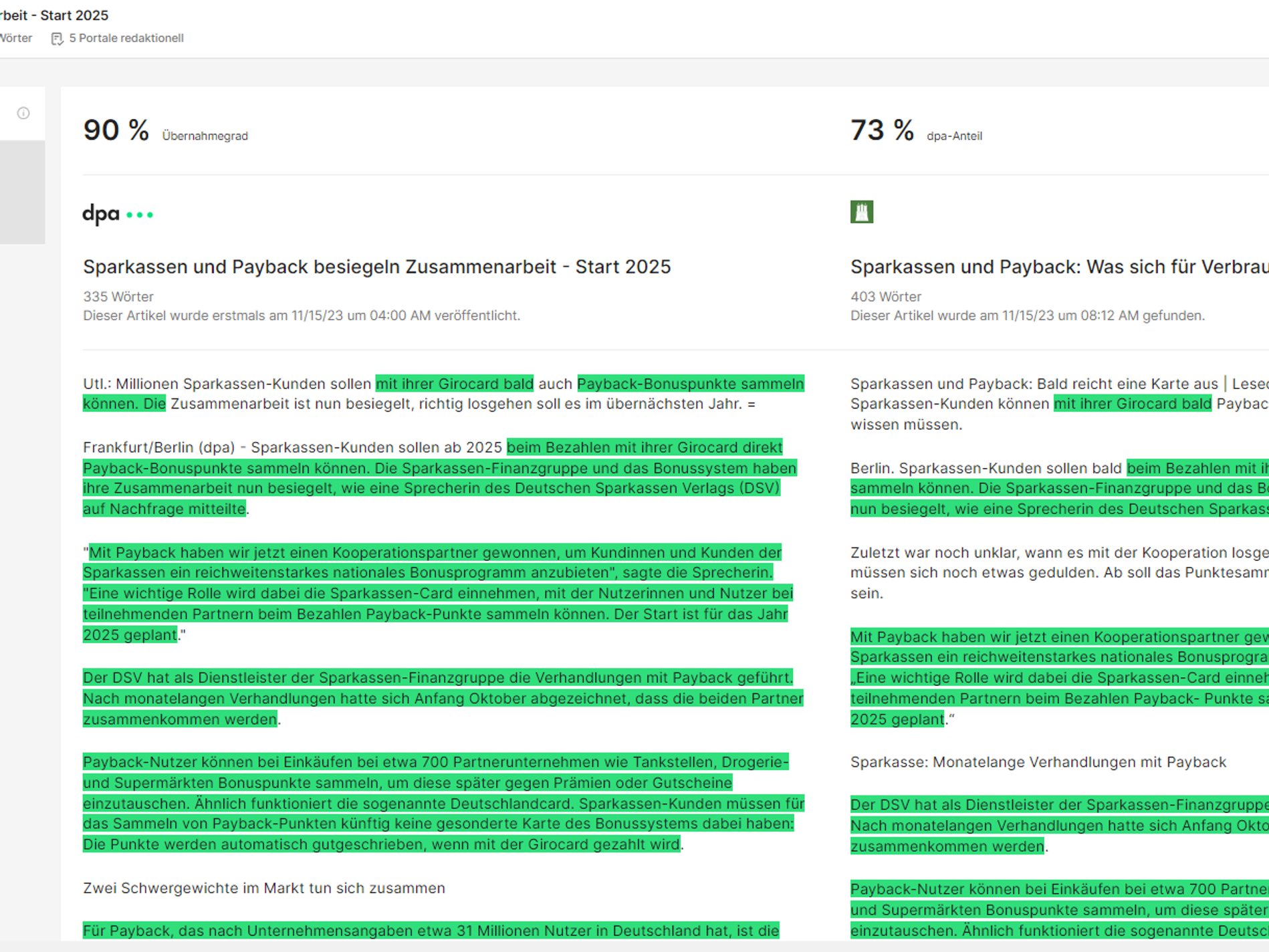Click the paragraph starting 'Für Payback, das nach Unternehmensangaben'
The image size is (1269, 952).
tap(431, 931)
